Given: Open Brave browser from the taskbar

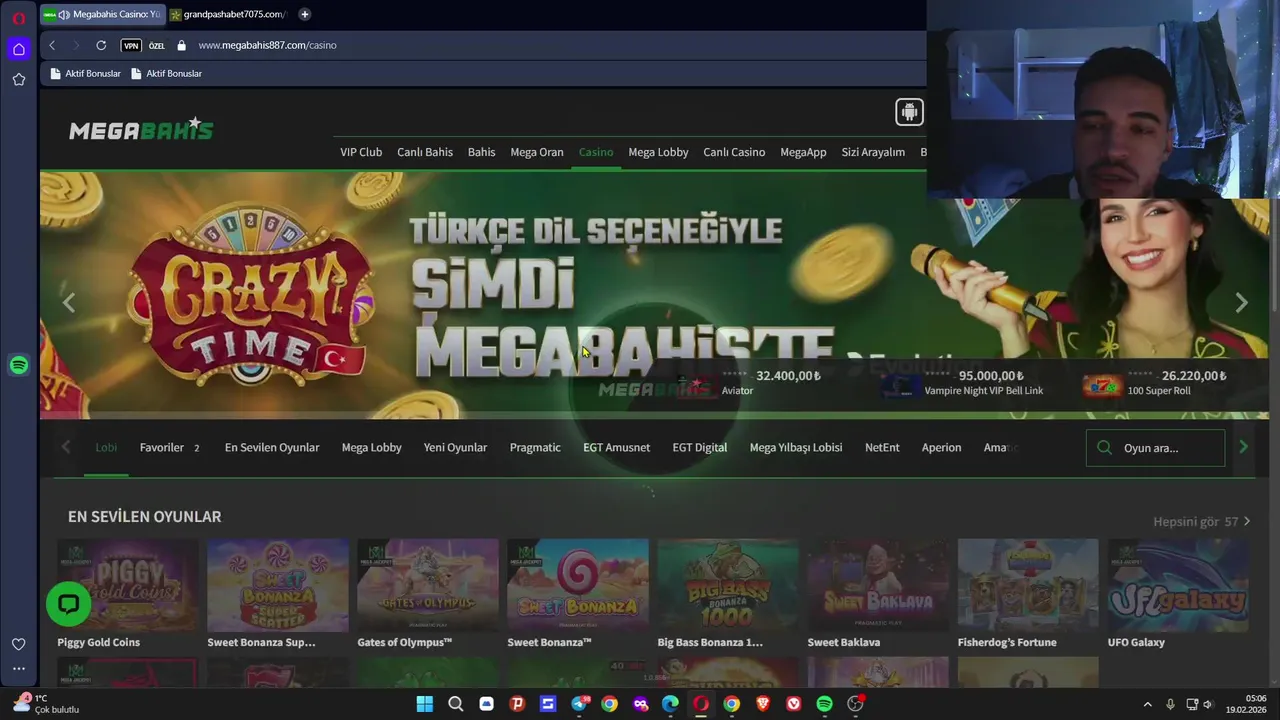Looking at the screenshot, I should click(x=763, y=704).
